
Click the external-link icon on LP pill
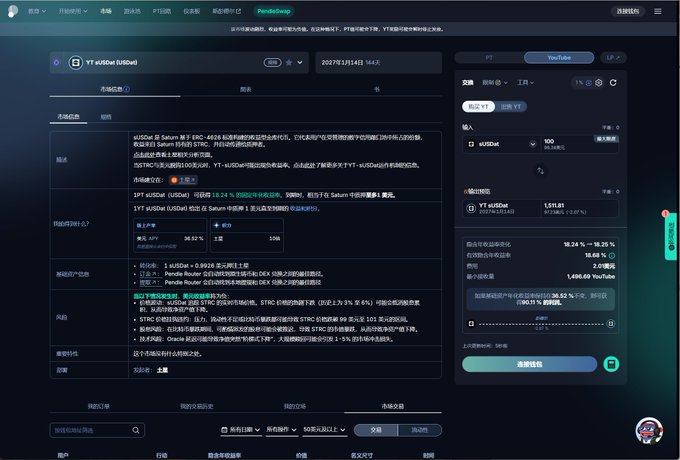(618, 58)
